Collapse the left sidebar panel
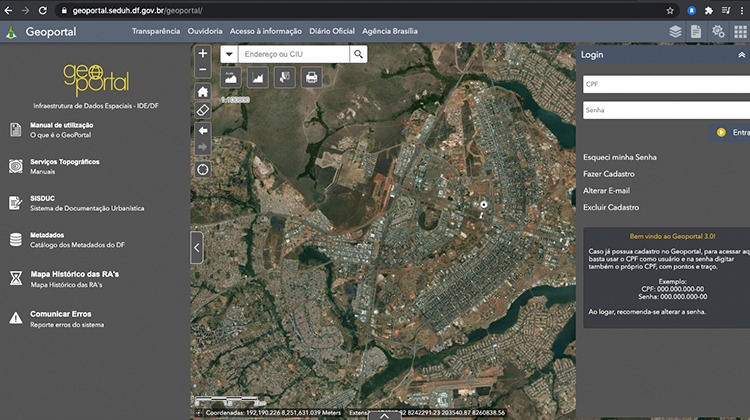 (196, 247)
